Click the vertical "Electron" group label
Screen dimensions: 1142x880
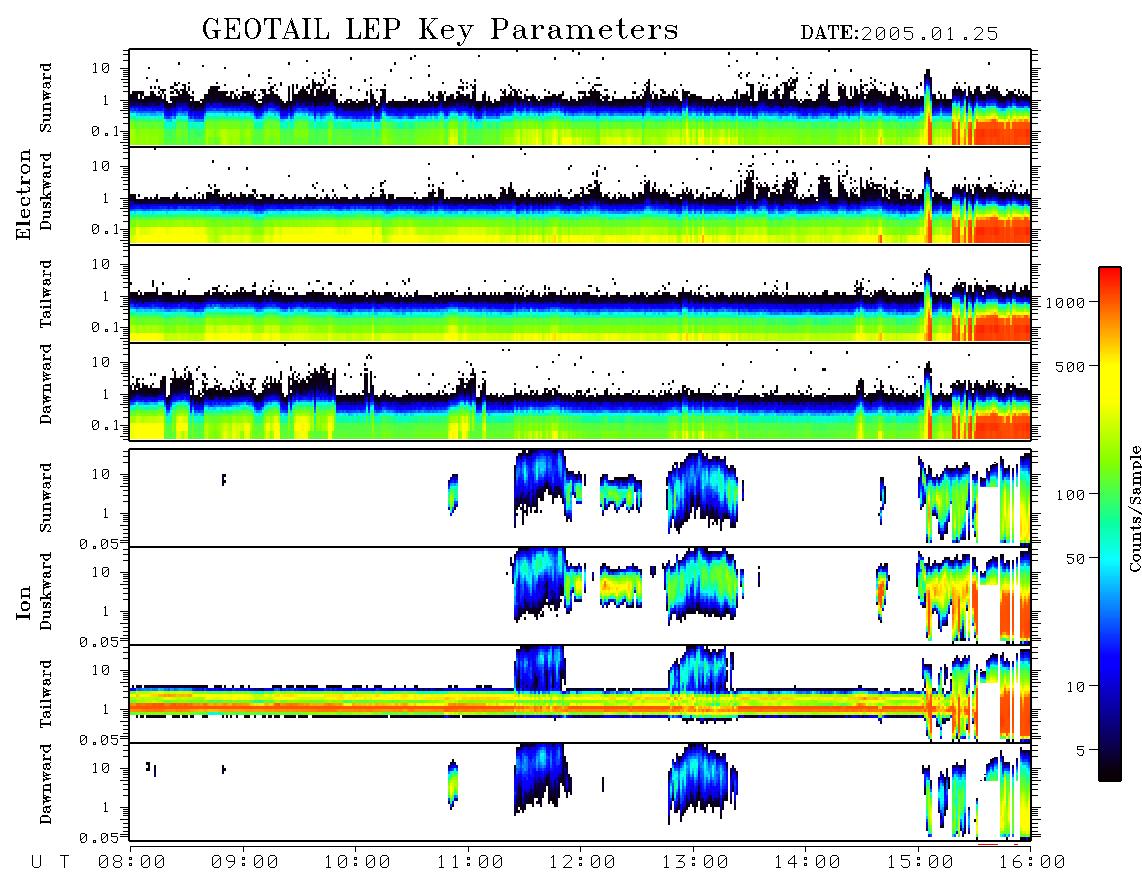point(24,195)
